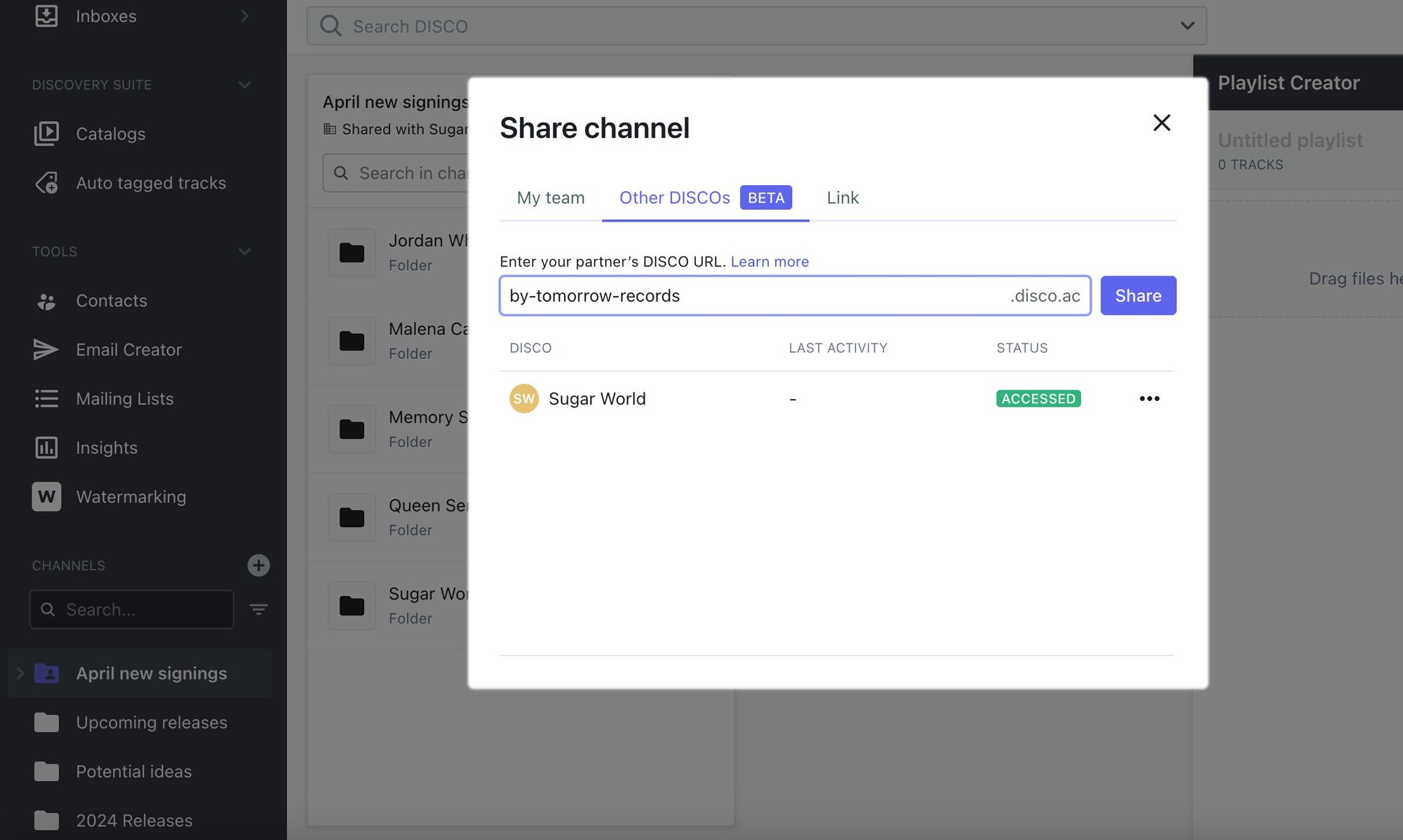
Task: Open the Queen folder thumbnail icon
Action: (351, 517)
